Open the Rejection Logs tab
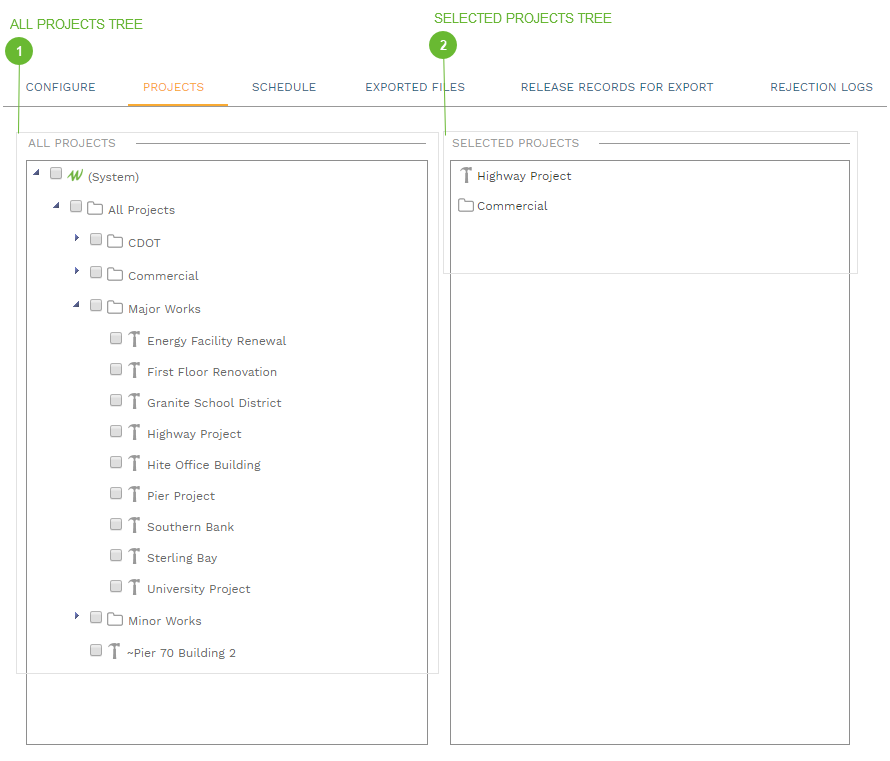The height and width of the screenshot is (761, 890). [x=821, y=87]
